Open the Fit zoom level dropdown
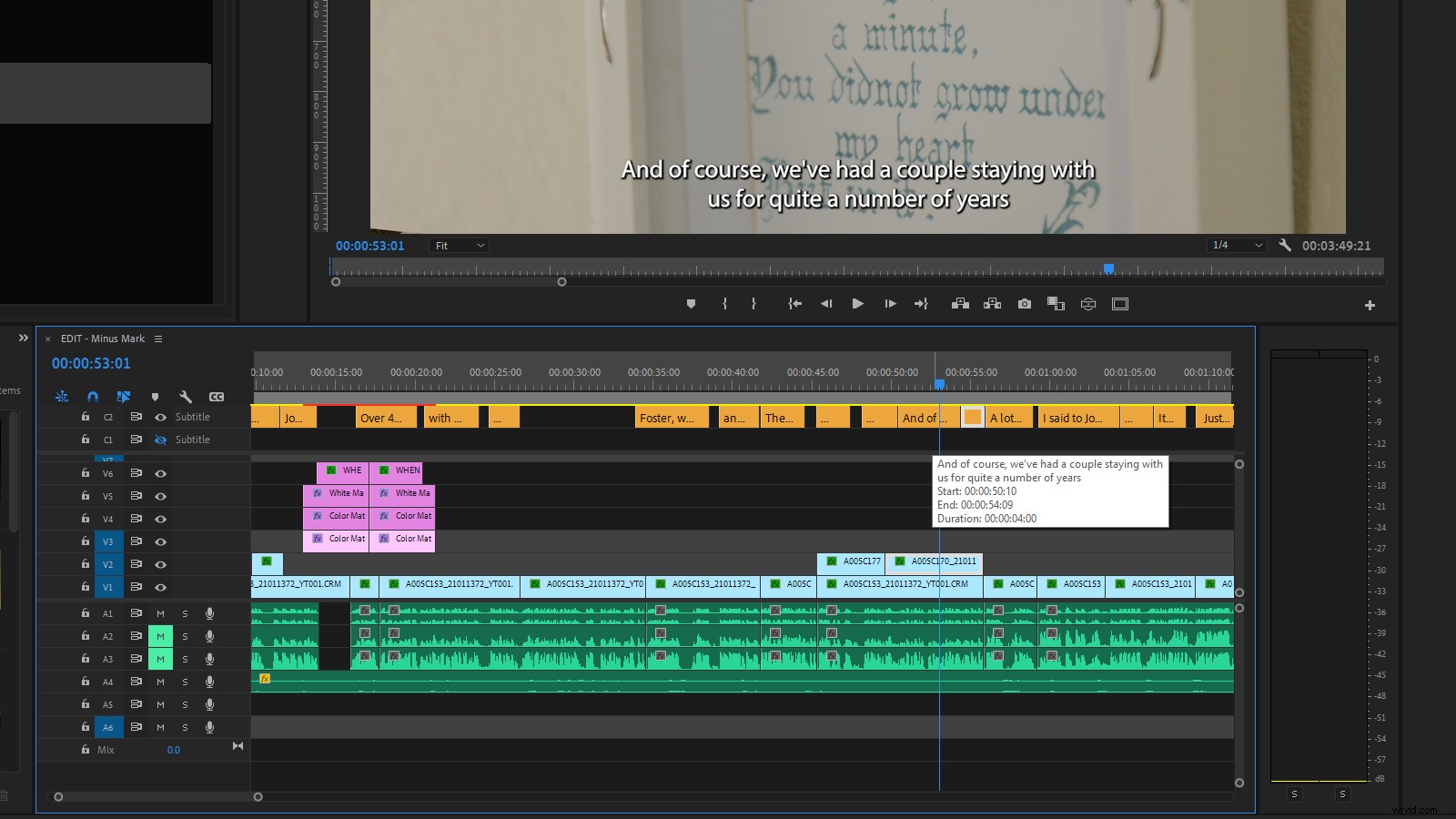 [458, 245]
